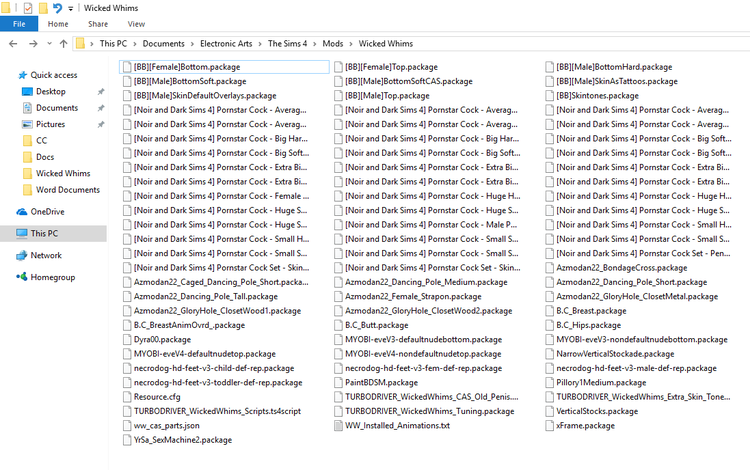Image resolution: width=750 pixels, height=470 pixels.
Task: Select MYOBI-eveV4-defaultnudetop.package file
Action: click(x=205, y=354)
